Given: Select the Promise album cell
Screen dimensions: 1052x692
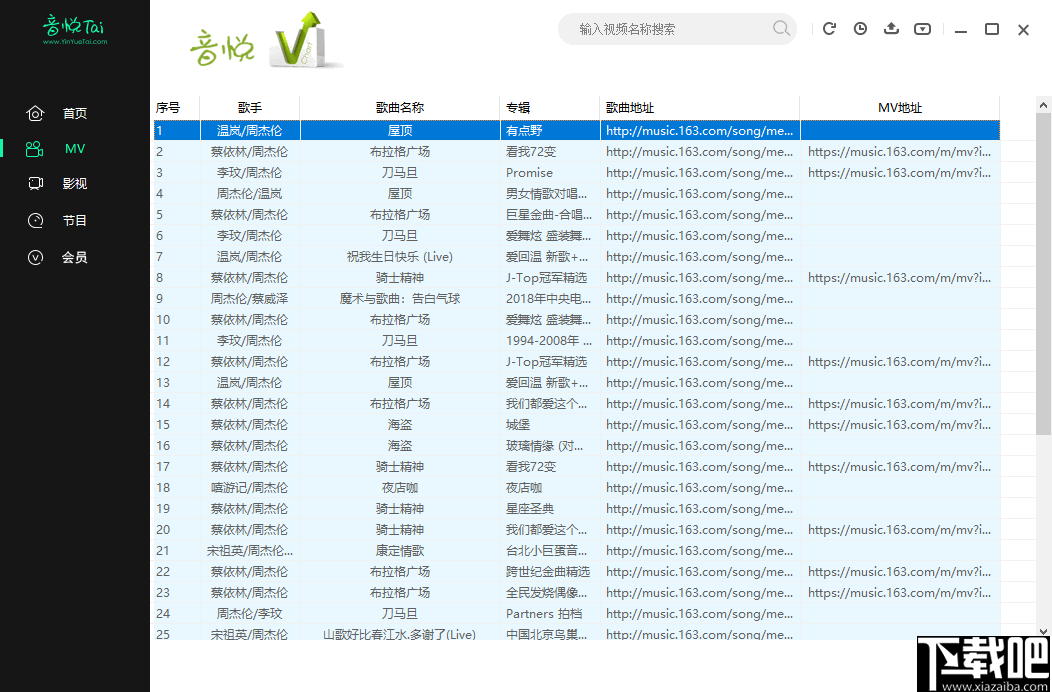Looking at the screenshot, I should 550,172.
